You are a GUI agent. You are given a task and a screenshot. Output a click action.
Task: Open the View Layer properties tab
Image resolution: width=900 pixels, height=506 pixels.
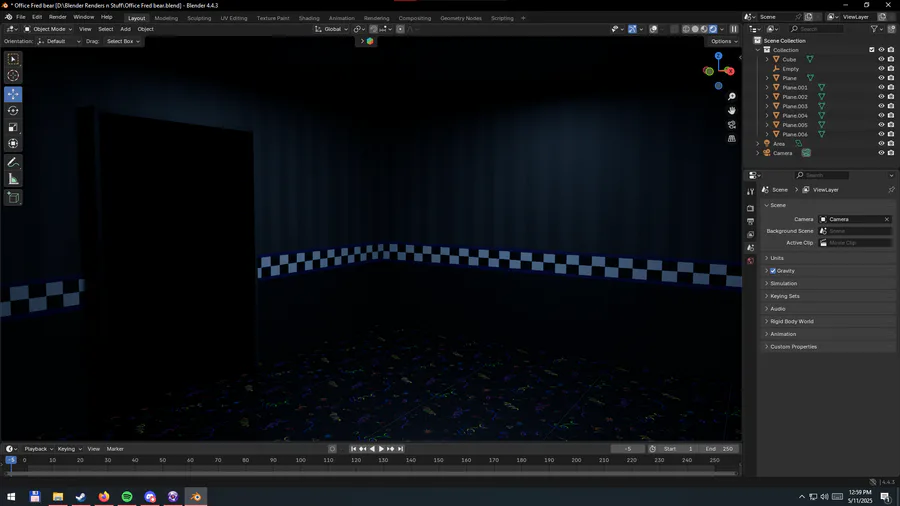(750, 235)
